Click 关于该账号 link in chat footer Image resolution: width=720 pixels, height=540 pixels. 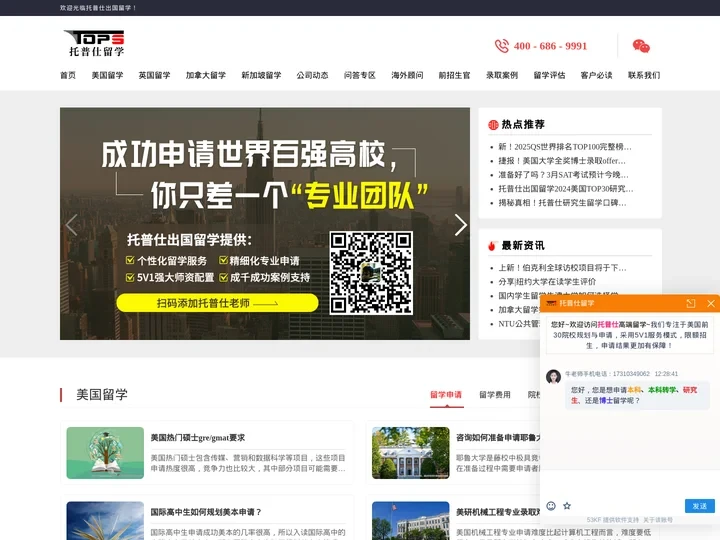(658, 520)
